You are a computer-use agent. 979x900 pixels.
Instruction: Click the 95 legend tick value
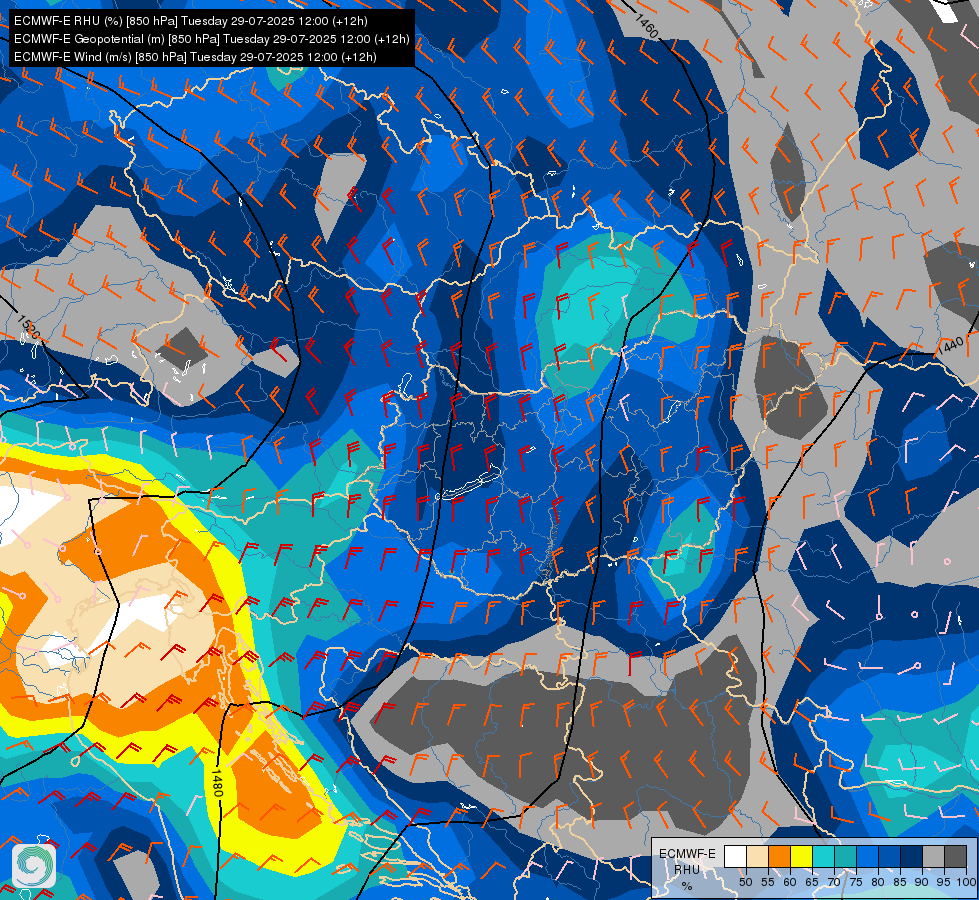click(x=943, y=882)
